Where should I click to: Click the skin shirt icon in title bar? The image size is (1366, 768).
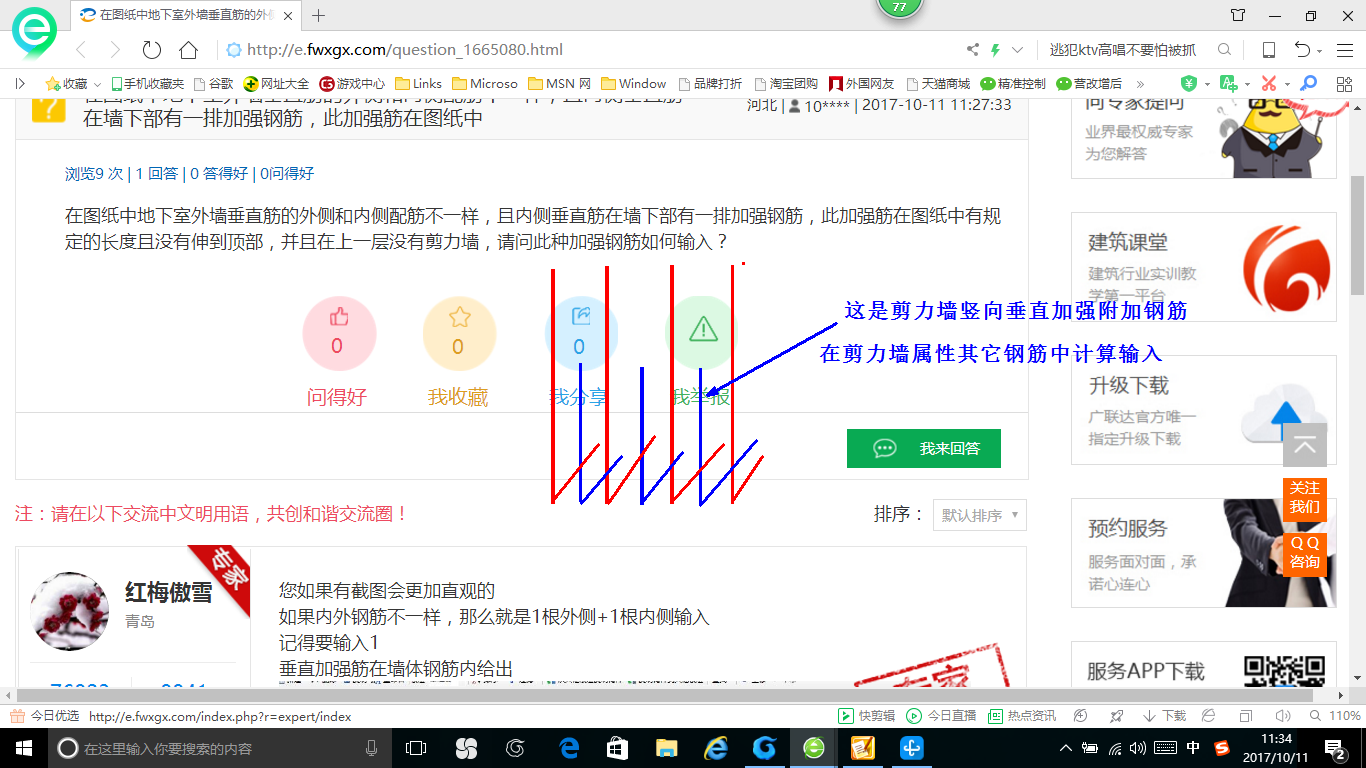tap(1238, 16)
